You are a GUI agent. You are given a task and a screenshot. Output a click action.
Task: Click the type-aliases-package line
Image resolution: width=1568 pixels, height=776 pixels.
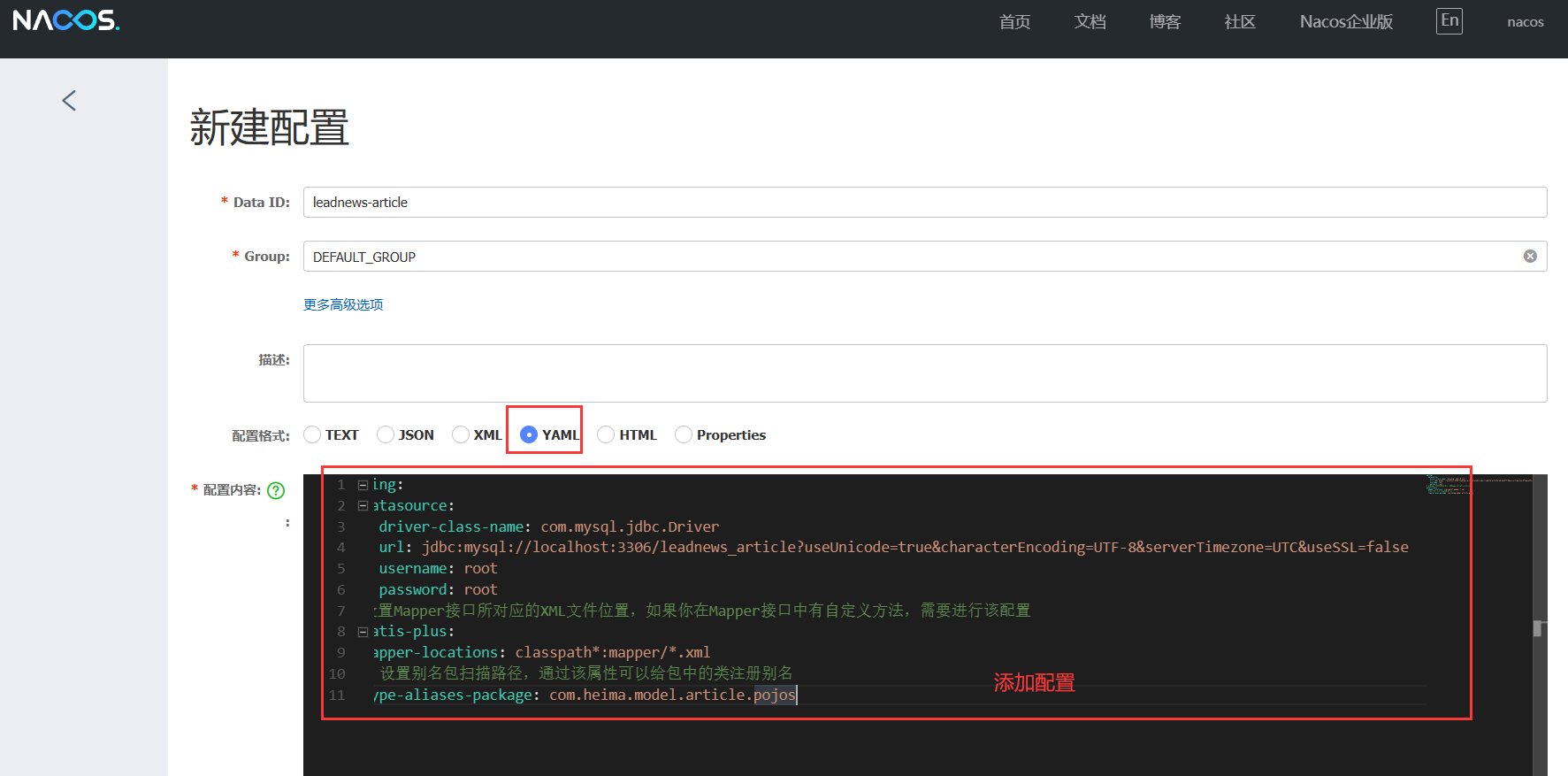[x=584, y=695]
